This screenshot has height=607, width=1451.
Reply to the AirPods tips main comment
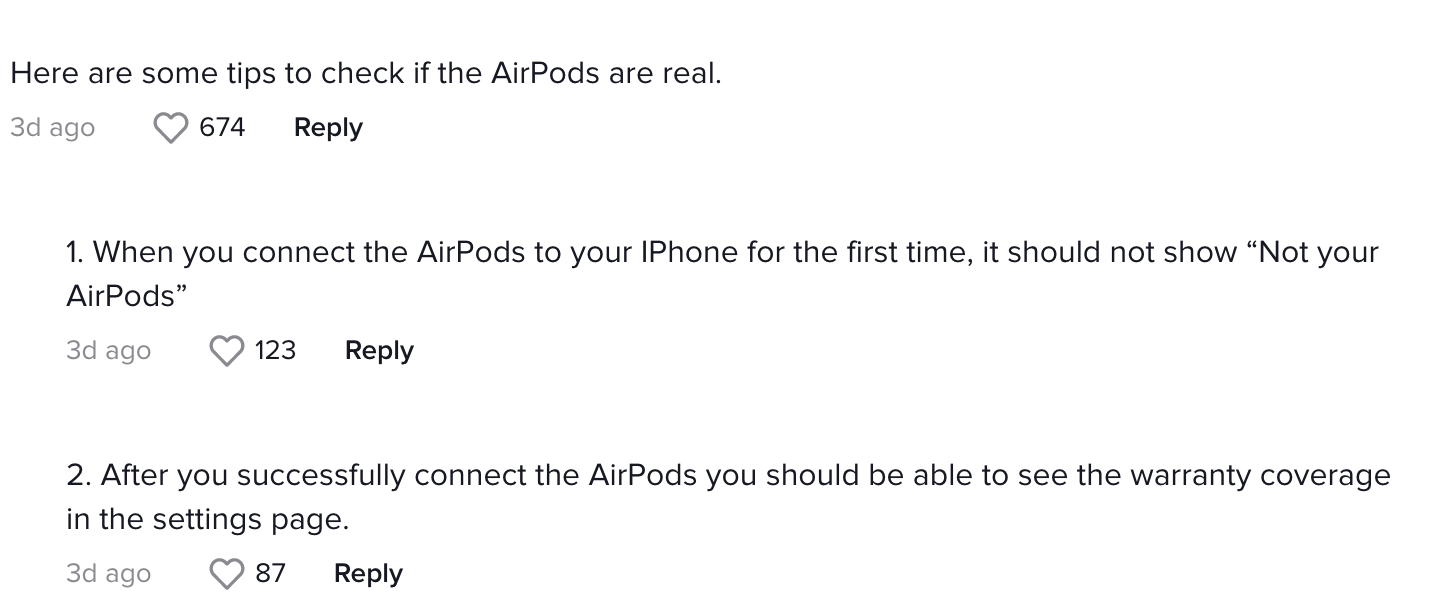[x=328, y=128]
